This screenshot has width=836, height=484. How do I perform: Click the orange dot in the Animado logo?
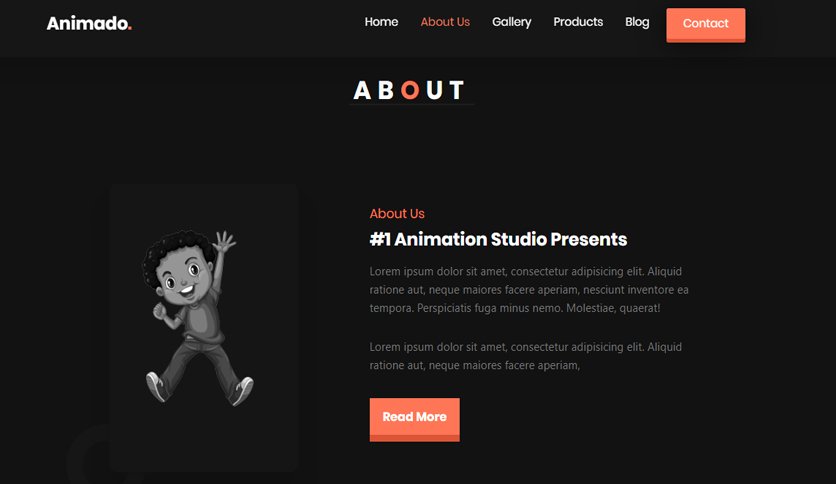point(130,29)
